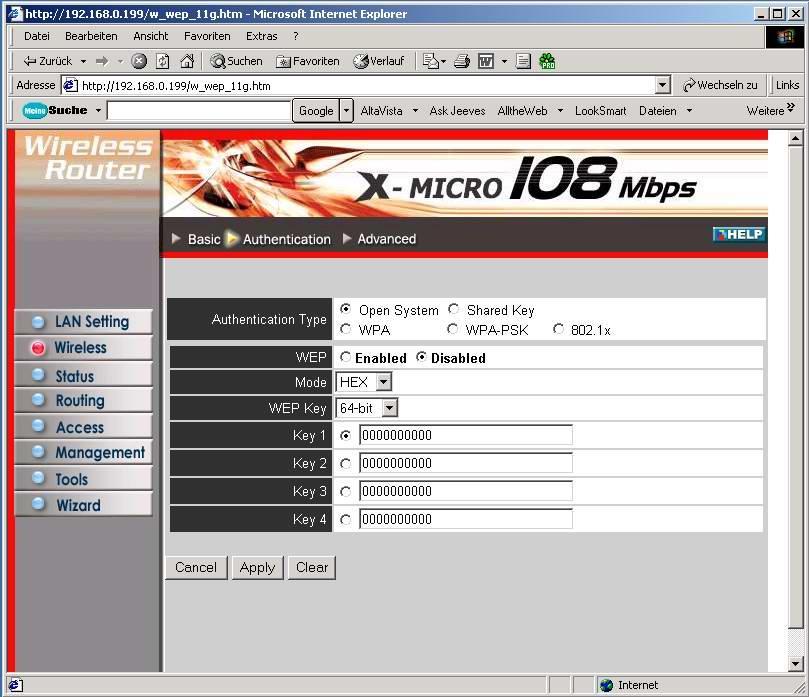809x697 pixels.
Task: Open the Routing sidebar item
Action: [x=84, y=400]
